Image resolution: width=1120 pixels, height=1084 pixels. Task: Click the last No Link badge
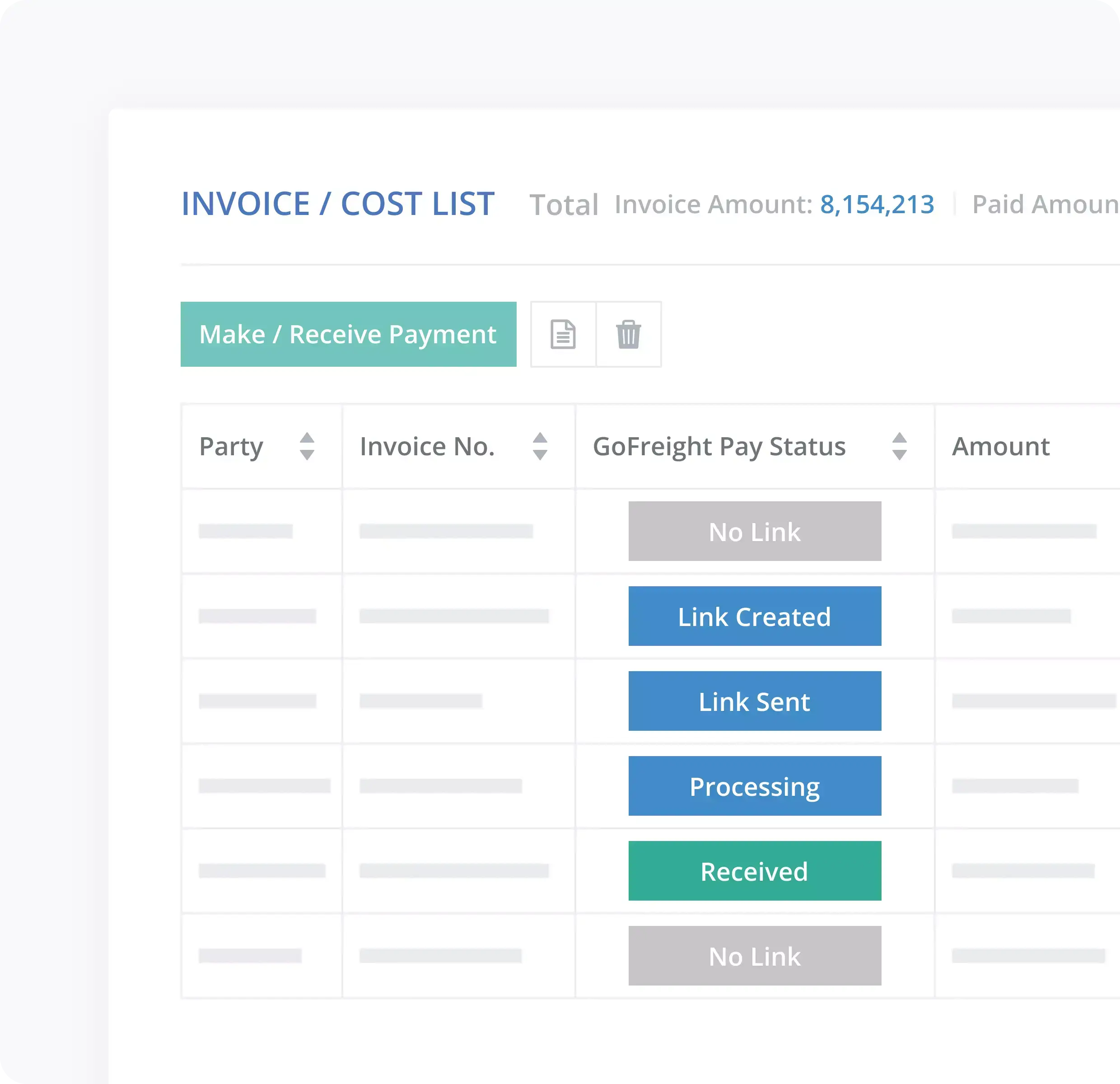click(754, 955)
